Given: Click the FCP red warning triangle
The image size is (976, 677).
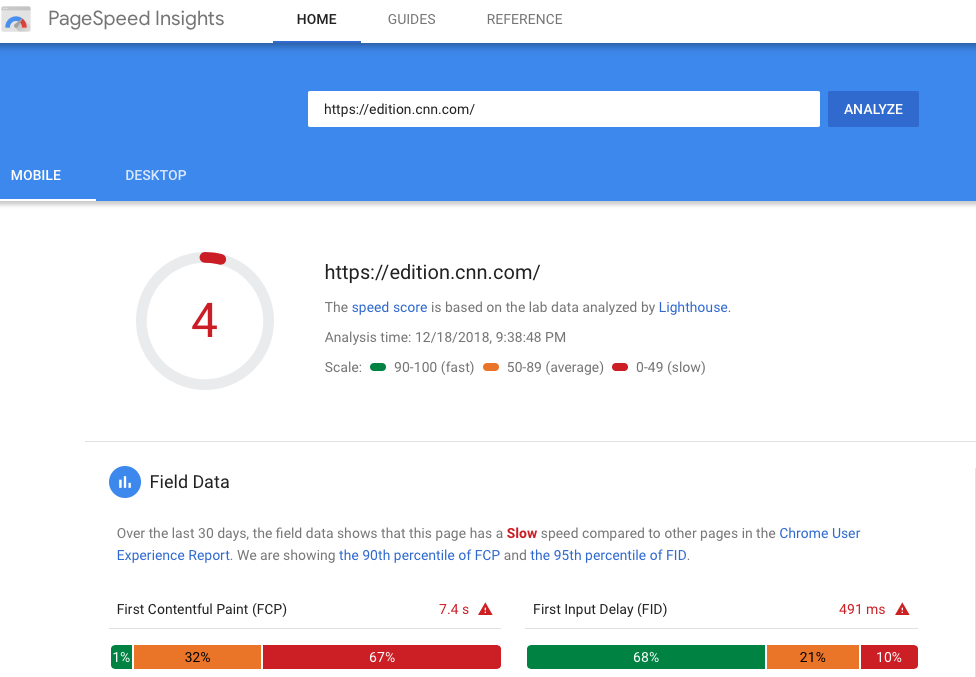Looking at the screenshot, I should coord(486,609).
